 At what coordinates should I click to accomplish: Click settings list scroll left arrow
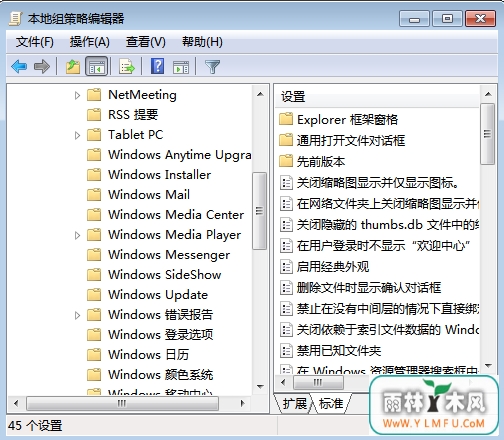pos(283,382)
